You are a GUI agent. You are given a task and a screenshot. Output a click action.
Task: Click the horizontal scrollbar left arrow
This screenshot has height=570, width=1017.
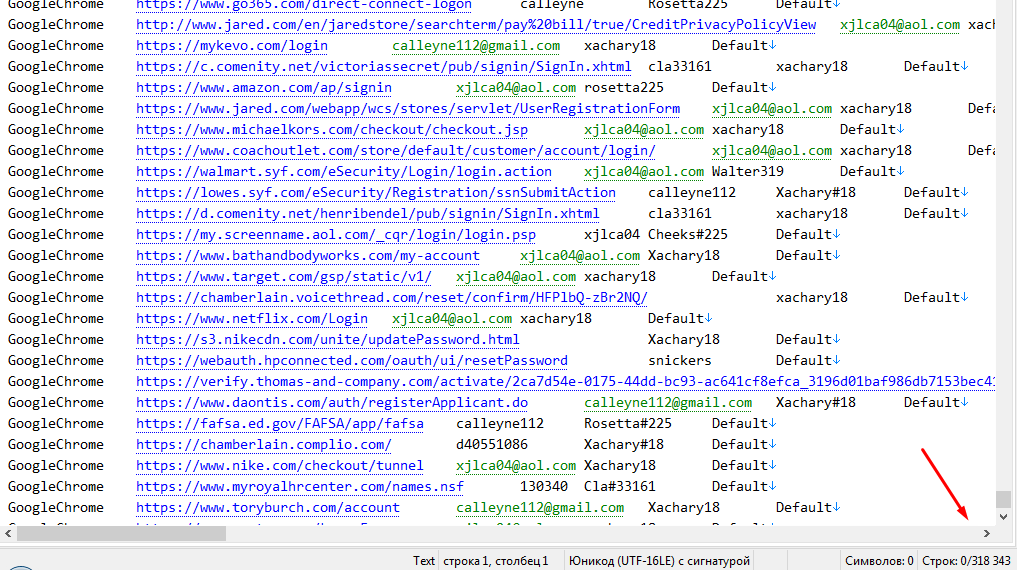click(8, 534)
